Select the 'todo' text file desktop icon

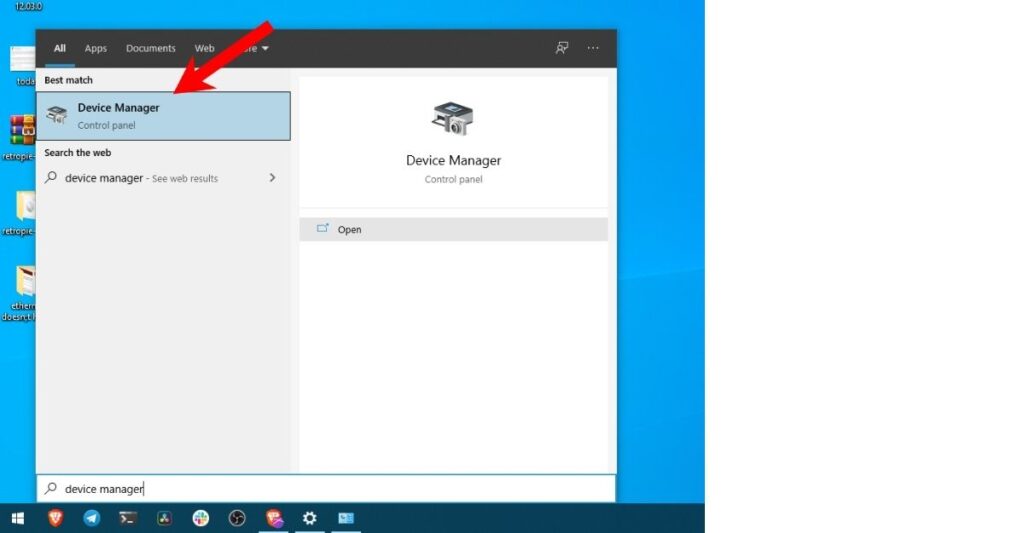[x=22, y=59]
